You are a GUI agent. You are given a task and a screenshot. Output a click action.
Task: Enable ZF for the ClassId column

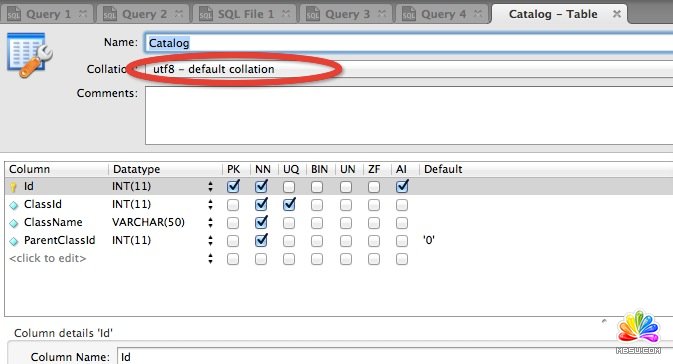(x=374, y=205)
